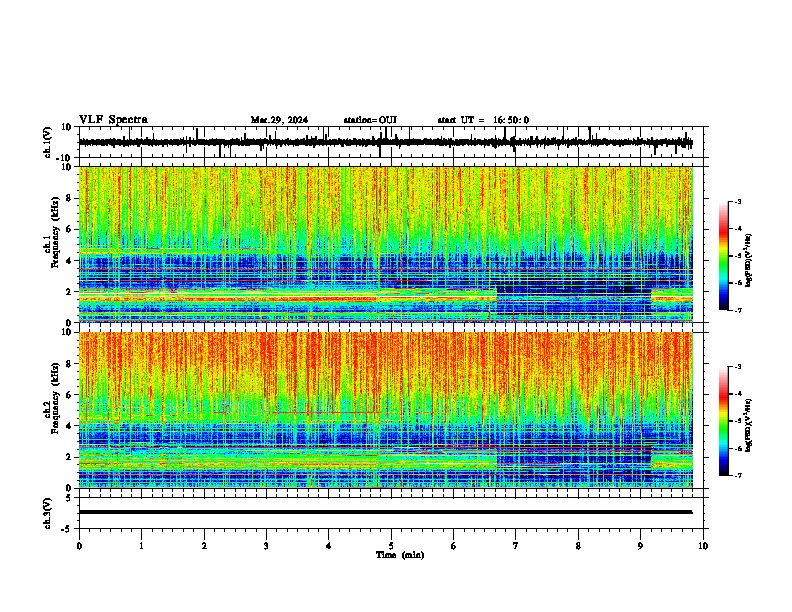The image size is (792, 612).
Task: Click time axis tick label "4"
Action: (x=329, y=546)
